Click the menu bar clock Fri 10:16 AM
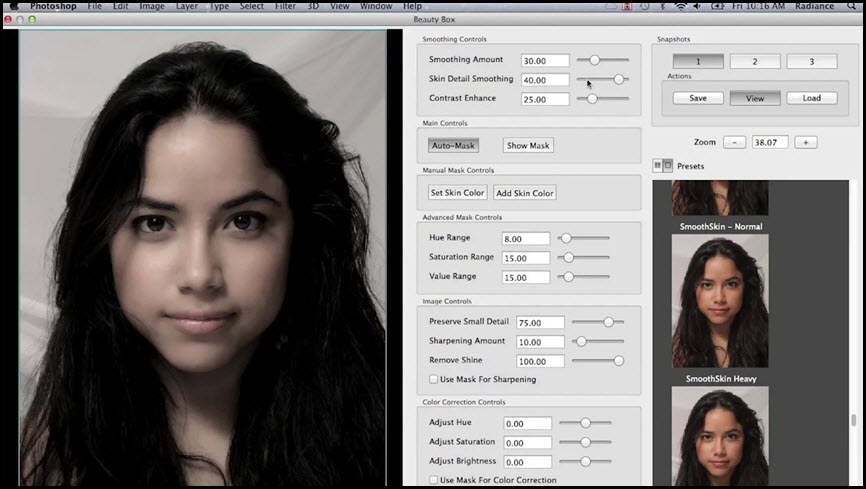The image size is (866, 489). click(x=756, y=6)
